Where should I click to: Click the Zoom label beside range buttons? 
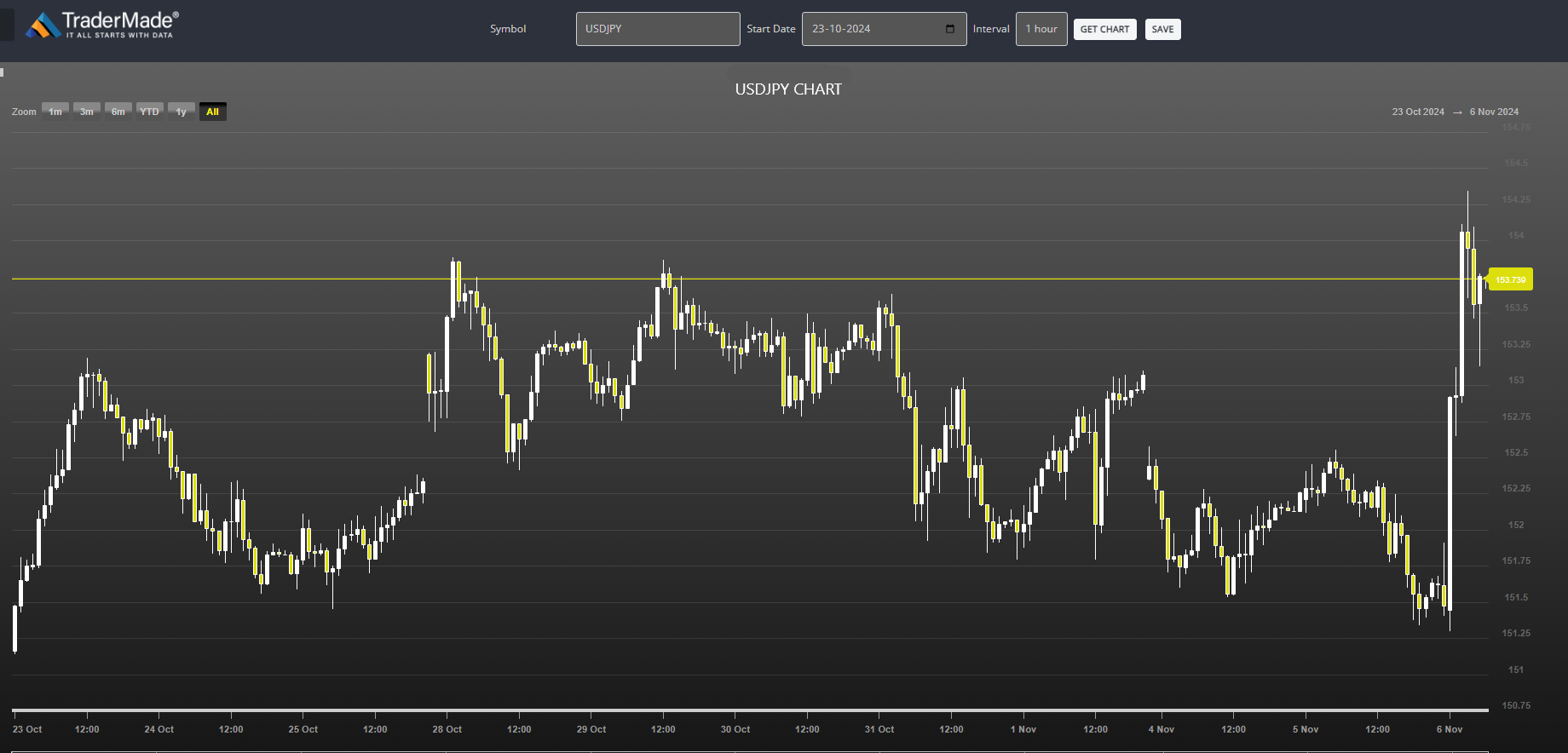[24, 112]
